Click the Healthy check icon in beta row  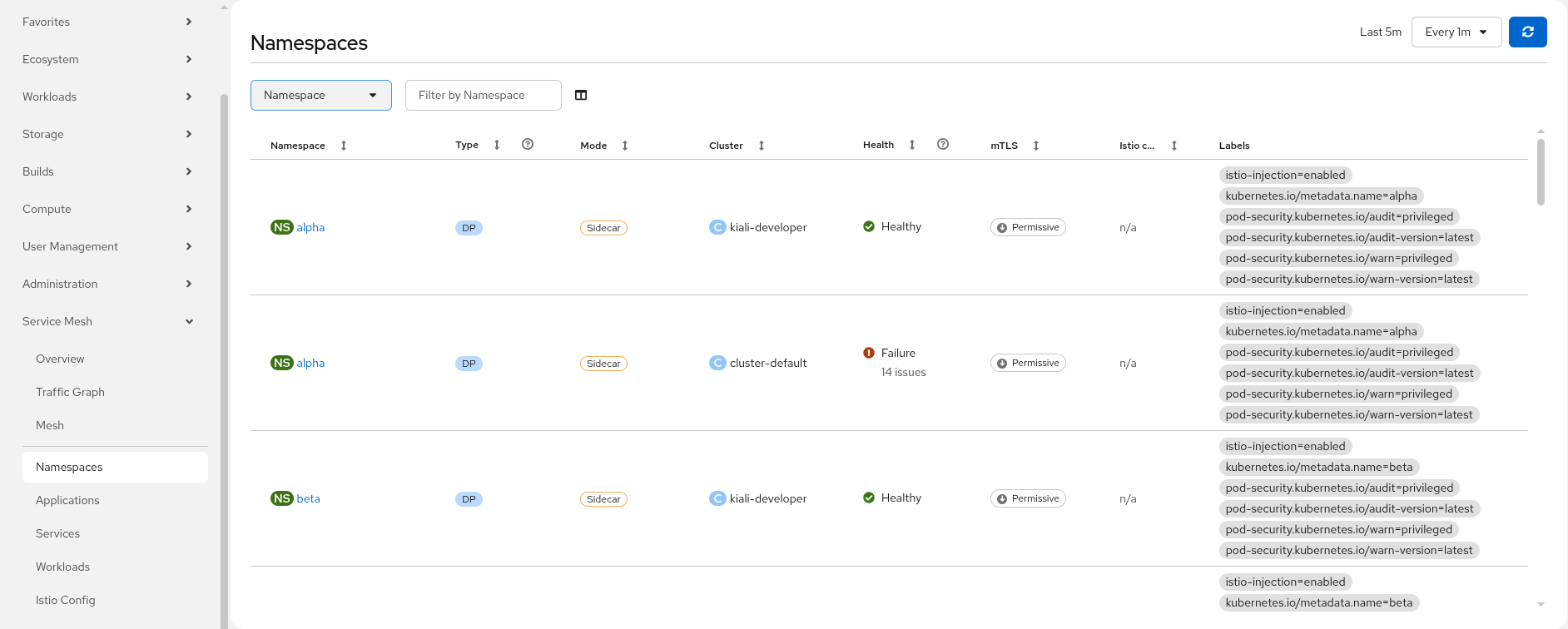pyautogui.click(x=869, y=498)
